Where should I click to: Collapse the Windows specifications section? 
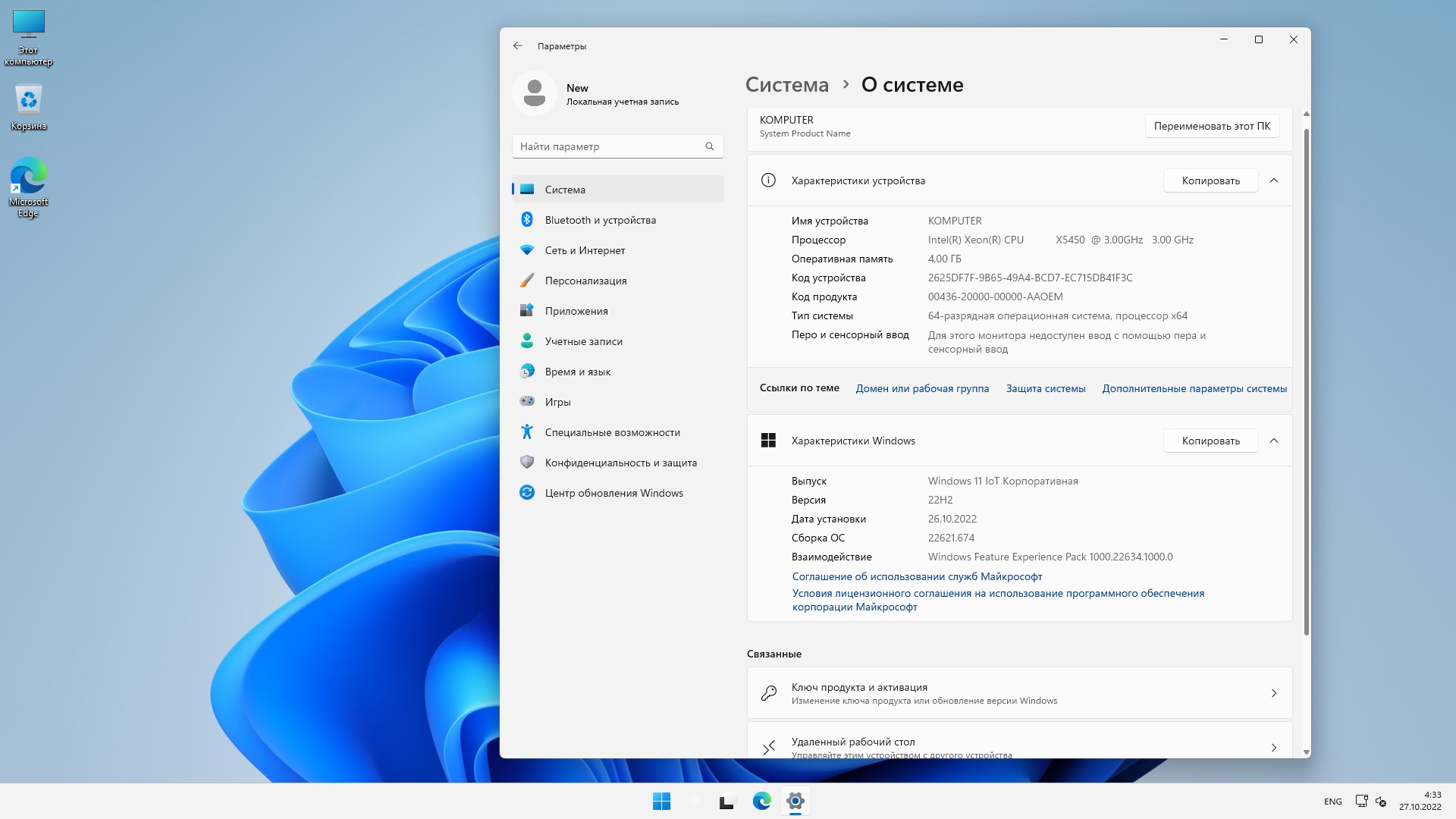pos(1274,441)
